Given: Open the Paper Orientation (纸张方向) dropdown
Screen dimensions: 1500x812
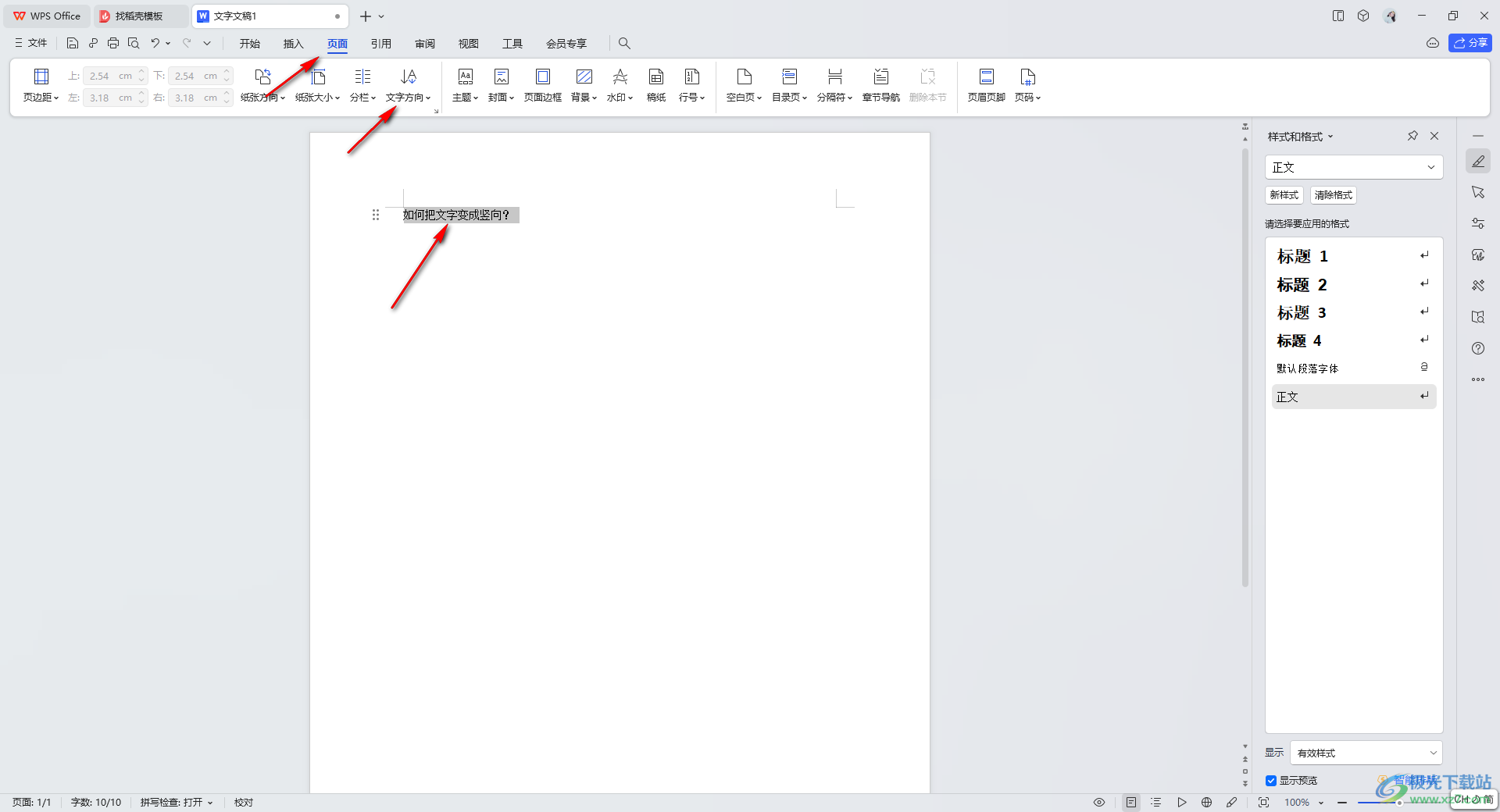Looking at the screenshot, I should 262,85.
